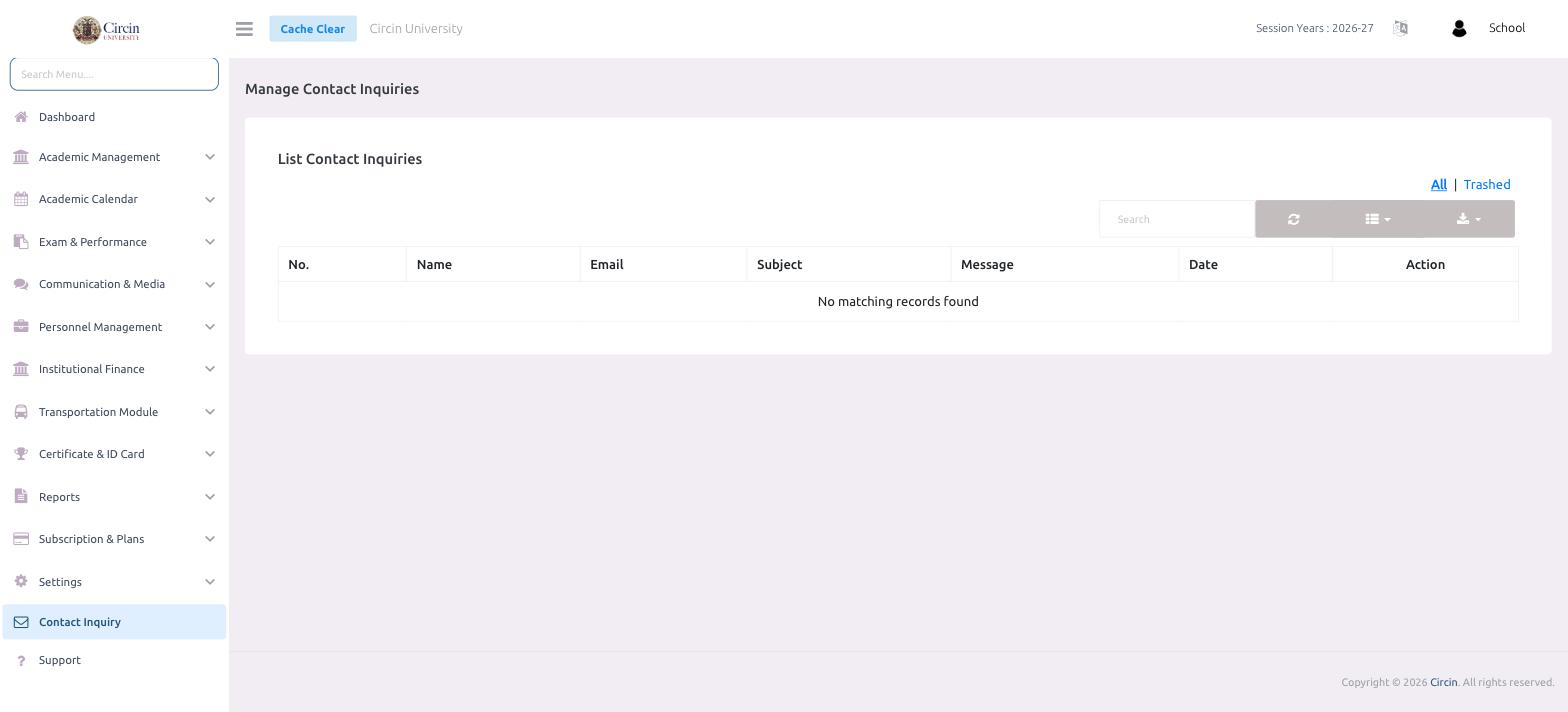
Task: Click the Settings gear icon
Action: click(x=21, y=582)
